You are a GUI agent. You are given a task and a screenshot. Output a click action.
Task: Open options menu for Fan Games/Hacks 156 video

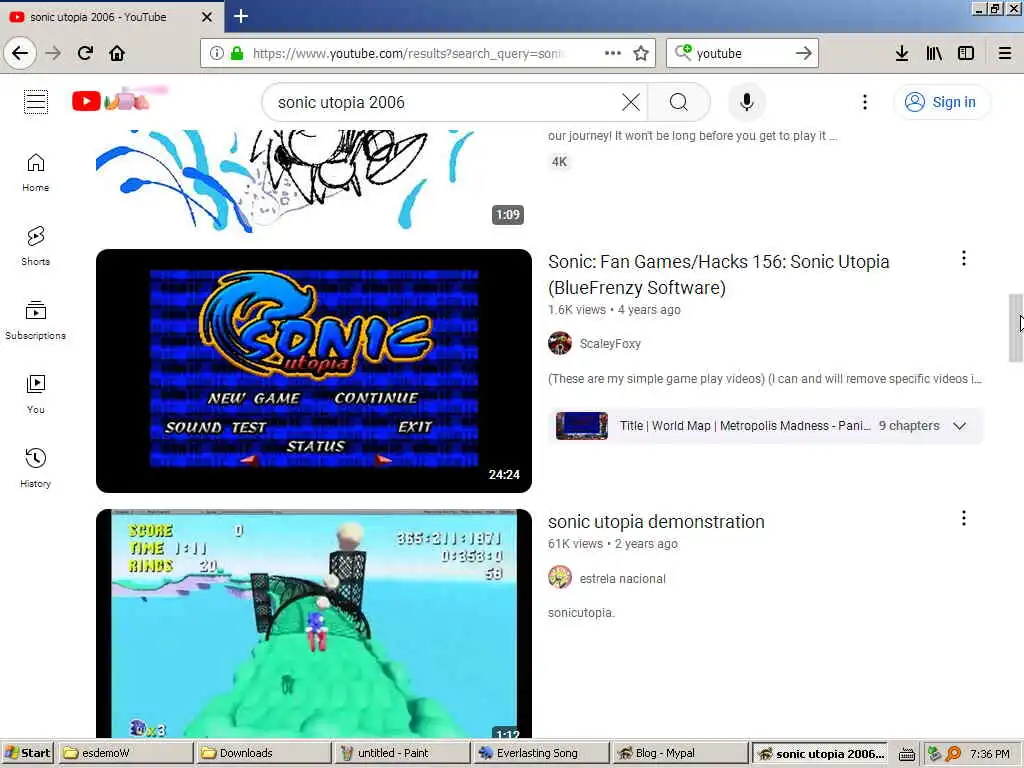click(963, 259)
